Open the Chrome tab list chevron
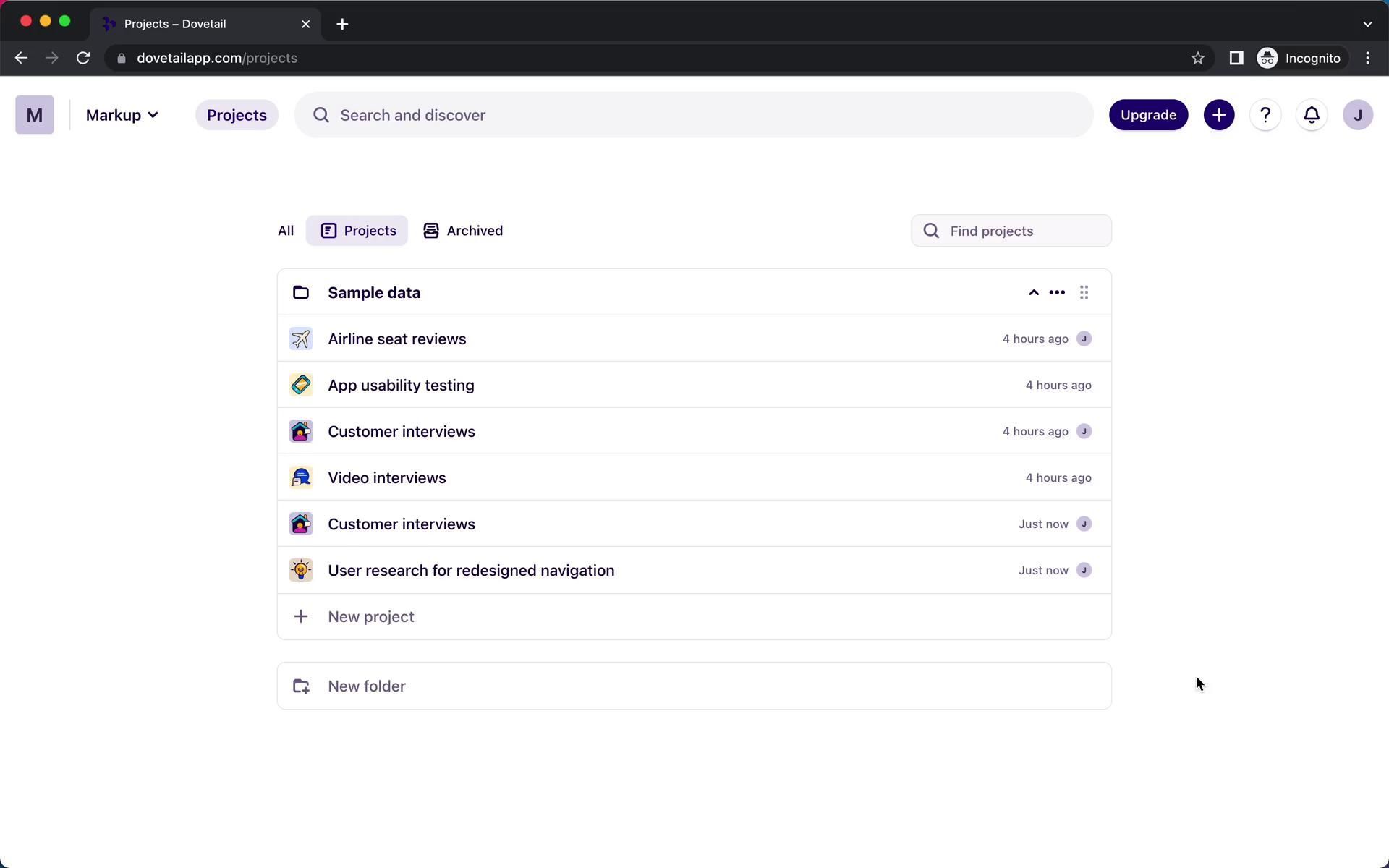The width and height of the screenshot is (1389, 868). point(1367,24)
